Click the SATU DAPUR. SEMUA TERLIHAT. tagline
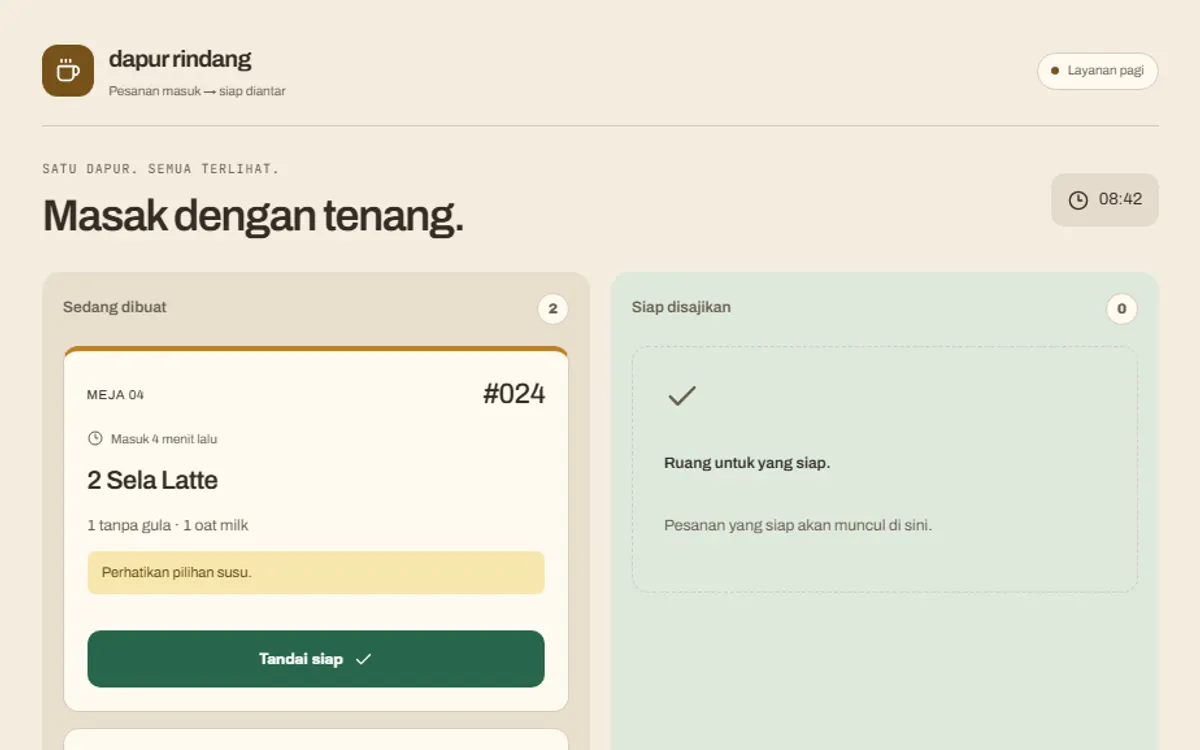 (161, 169)
